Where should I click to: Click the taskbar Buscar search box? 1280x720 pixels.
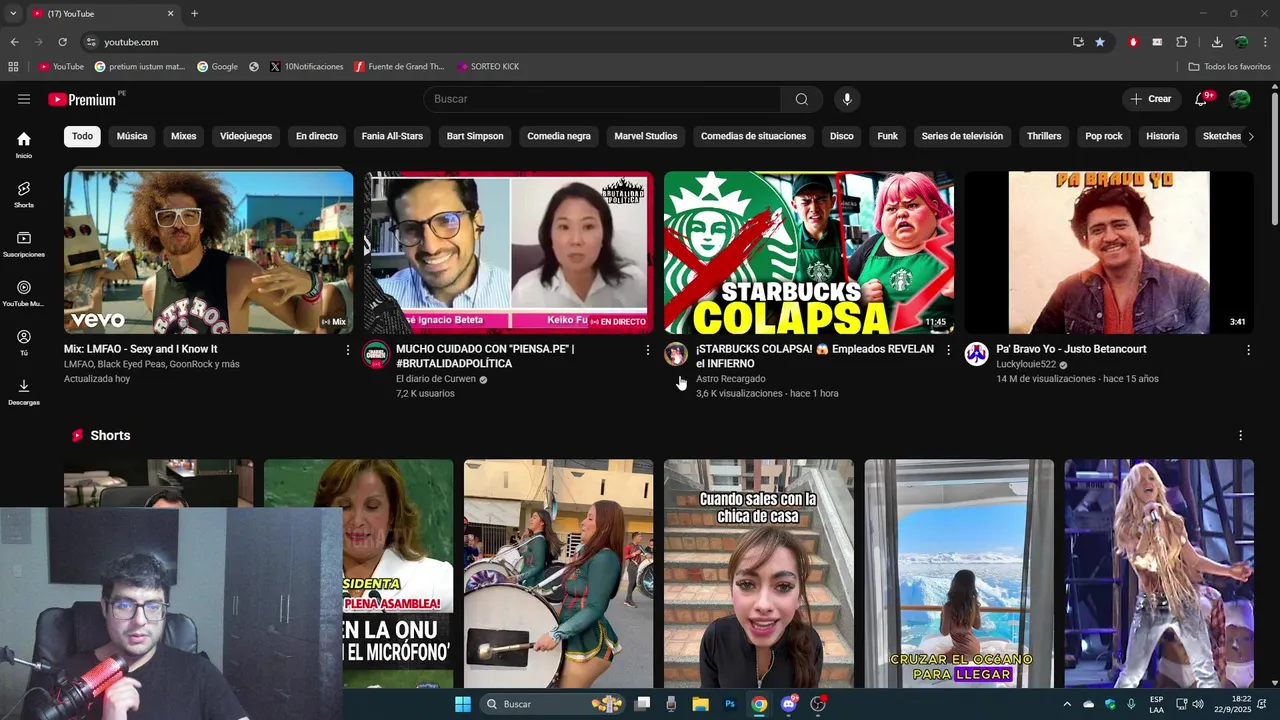(553, 704)
